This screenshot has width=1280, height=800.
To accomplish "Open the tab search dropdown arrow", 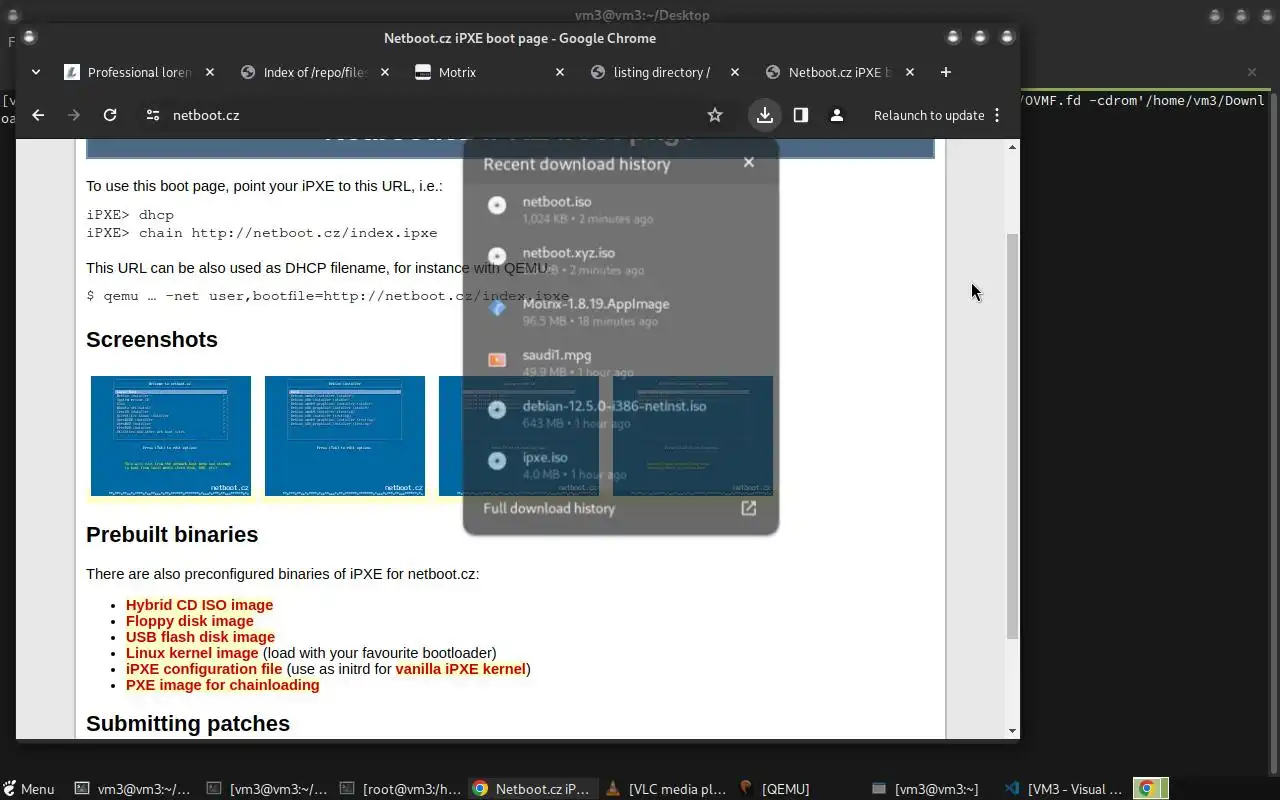I will click(x=36, y=72).
